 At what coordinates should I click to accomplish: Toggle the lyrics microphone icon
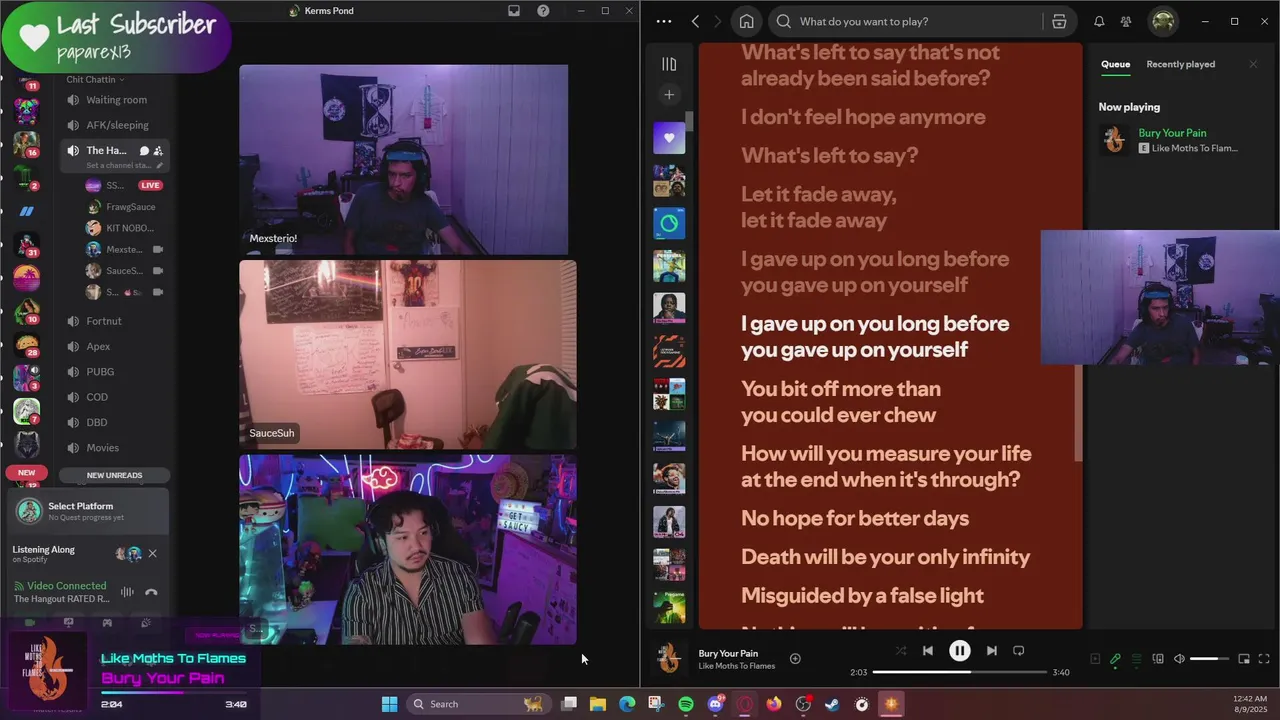(x=1115, y=659)
